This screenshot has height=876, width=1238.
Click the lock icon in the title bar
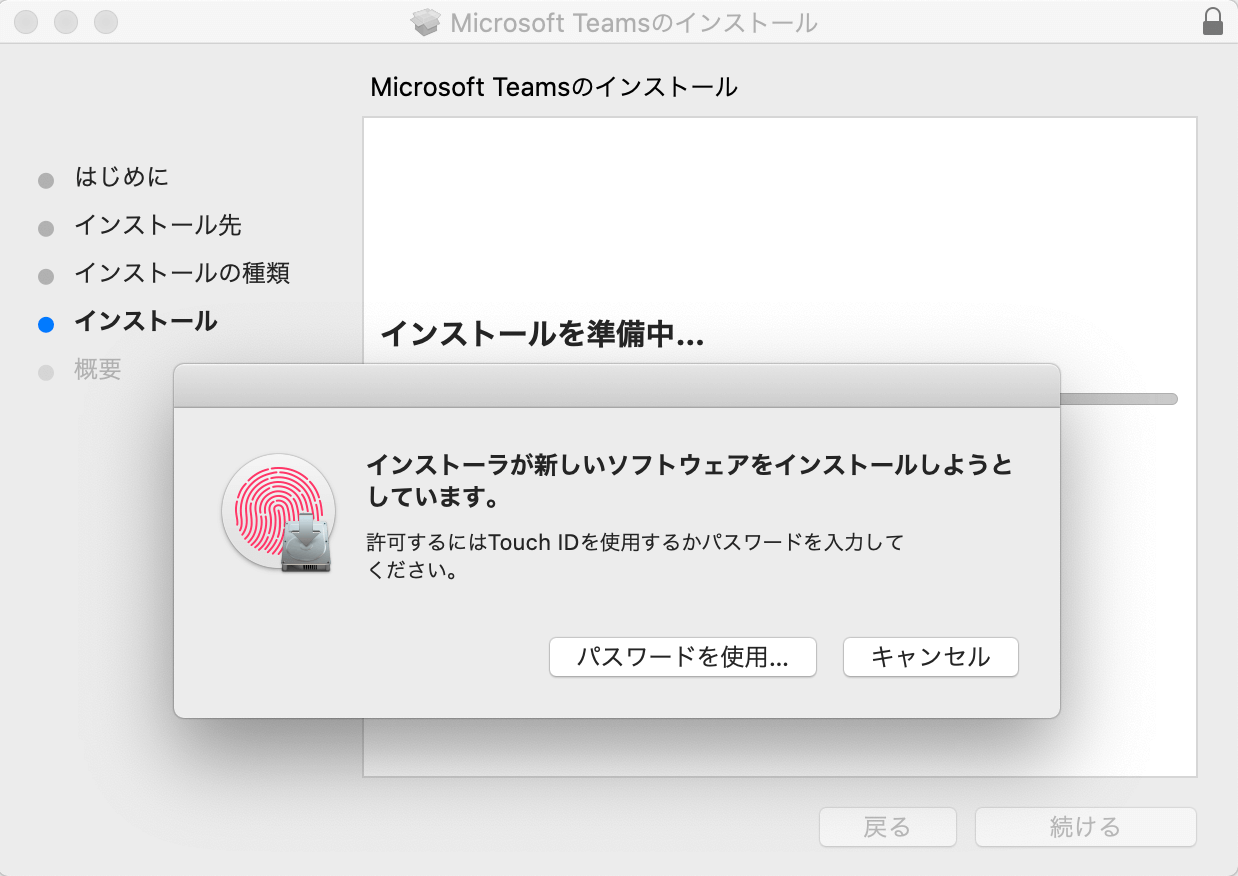pos(1212,22)
